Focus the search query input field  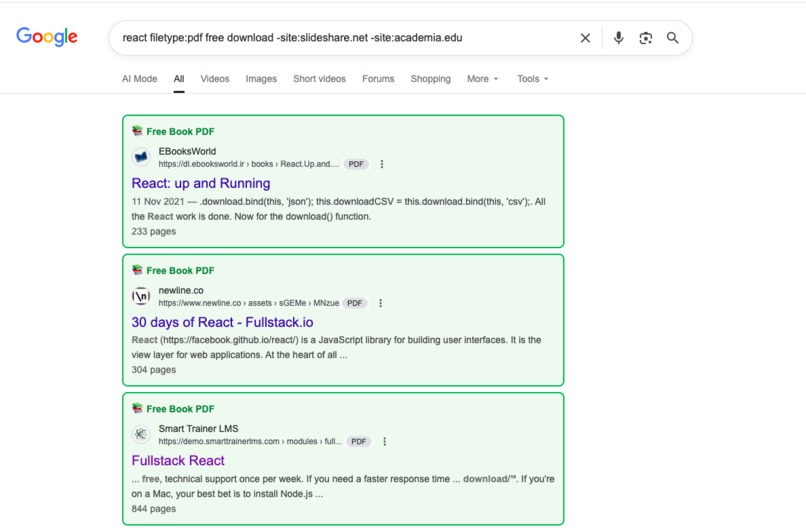[x=344, y=38]
